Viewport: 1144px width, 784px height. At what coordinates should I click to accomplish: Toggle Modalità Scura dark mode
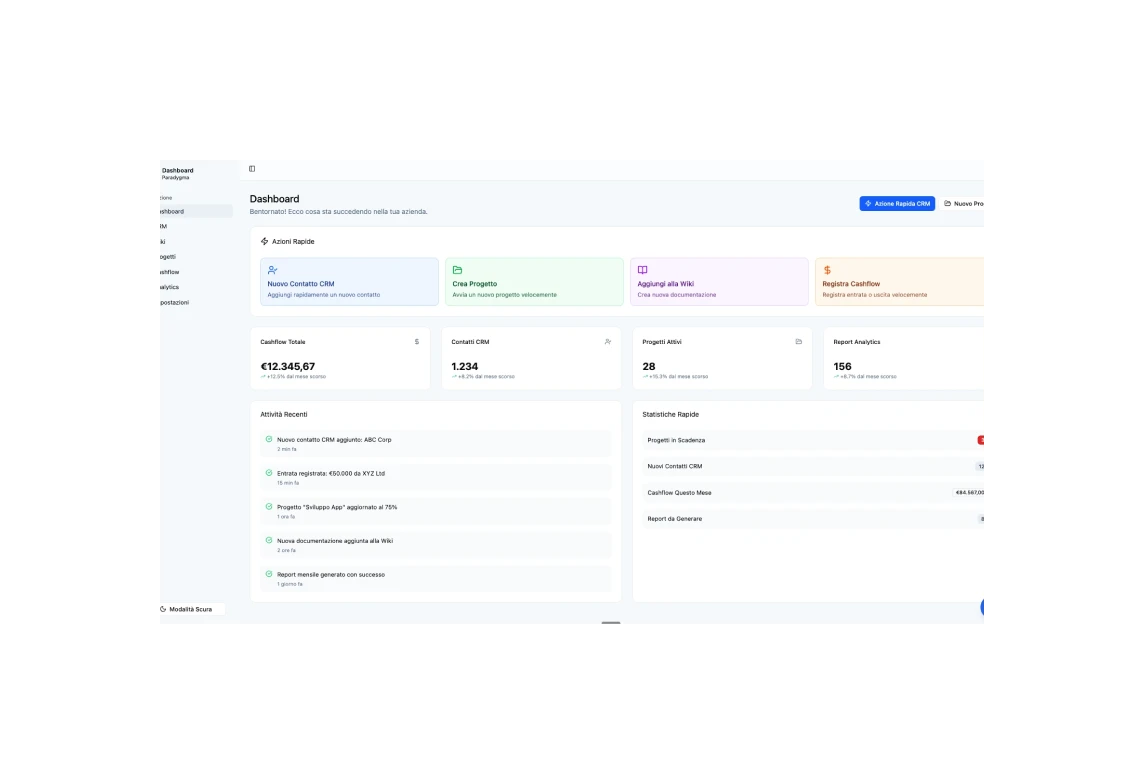click(192, 609)
